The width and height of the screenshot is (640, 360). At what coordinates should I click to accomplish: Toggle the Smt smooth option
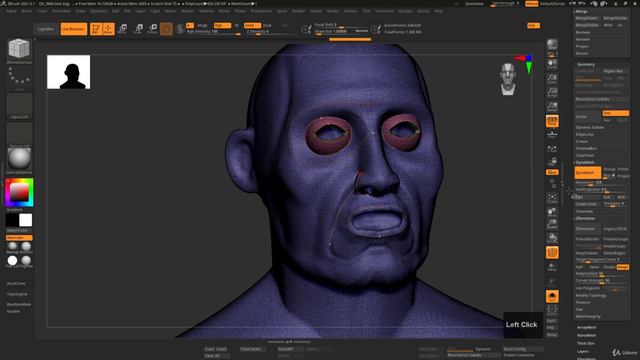coord(616,113)
